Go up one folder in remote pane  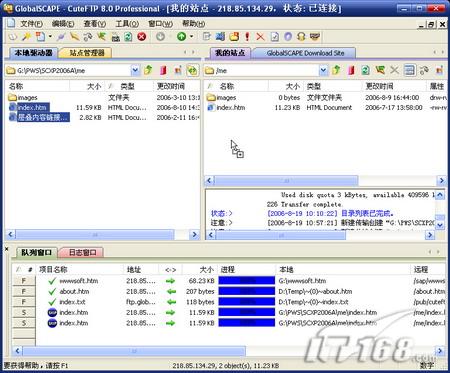pyautogui.click(x=337, y=70)
